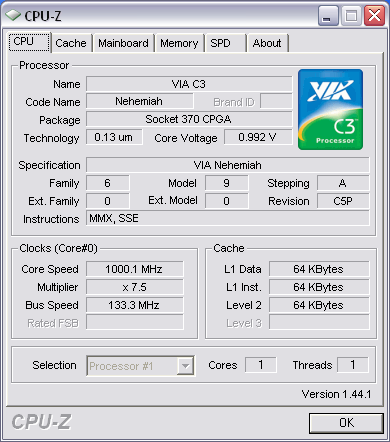
Task: Click the VIA C3 Processor logo
Action: pos(330,109)
